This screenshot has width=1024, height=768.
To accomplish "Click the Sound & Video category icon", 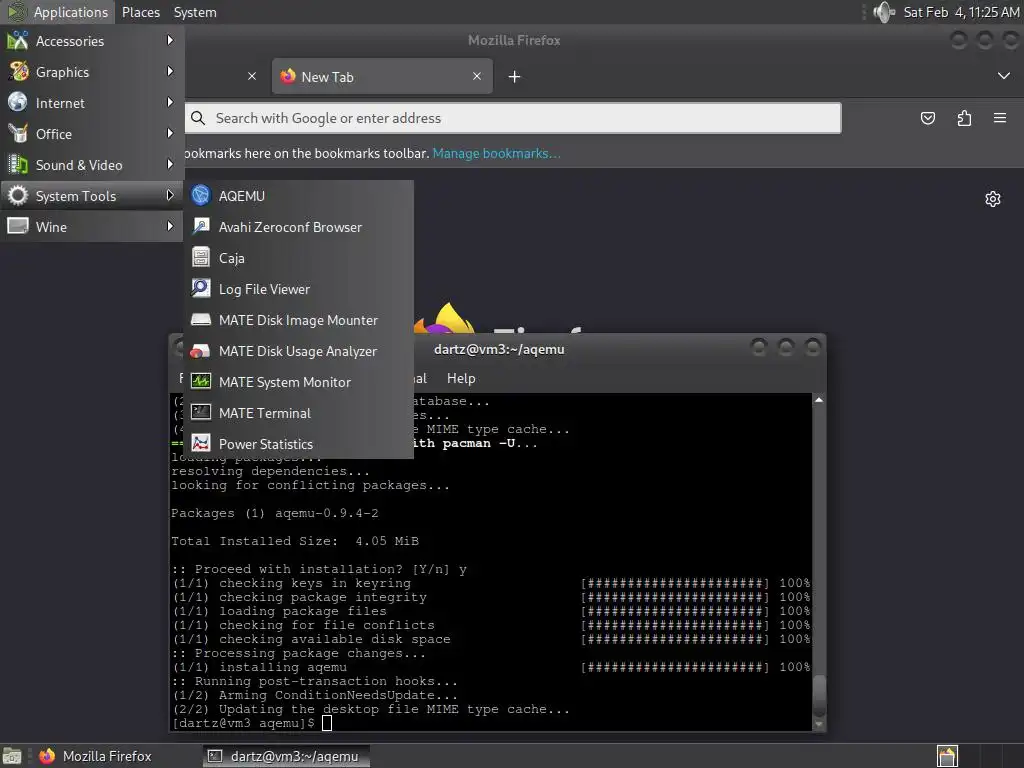I will (18, 165).
